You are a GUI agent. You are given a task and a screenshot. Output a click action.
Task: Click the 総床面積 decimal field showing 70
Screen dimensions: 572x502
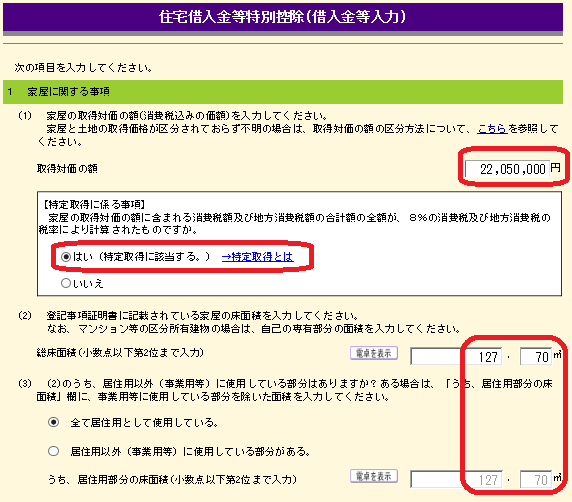click(536, 356)
